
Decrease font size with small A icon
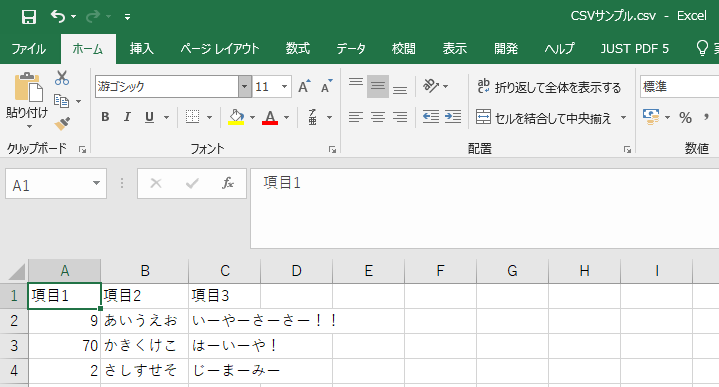(x=326, y=86)
